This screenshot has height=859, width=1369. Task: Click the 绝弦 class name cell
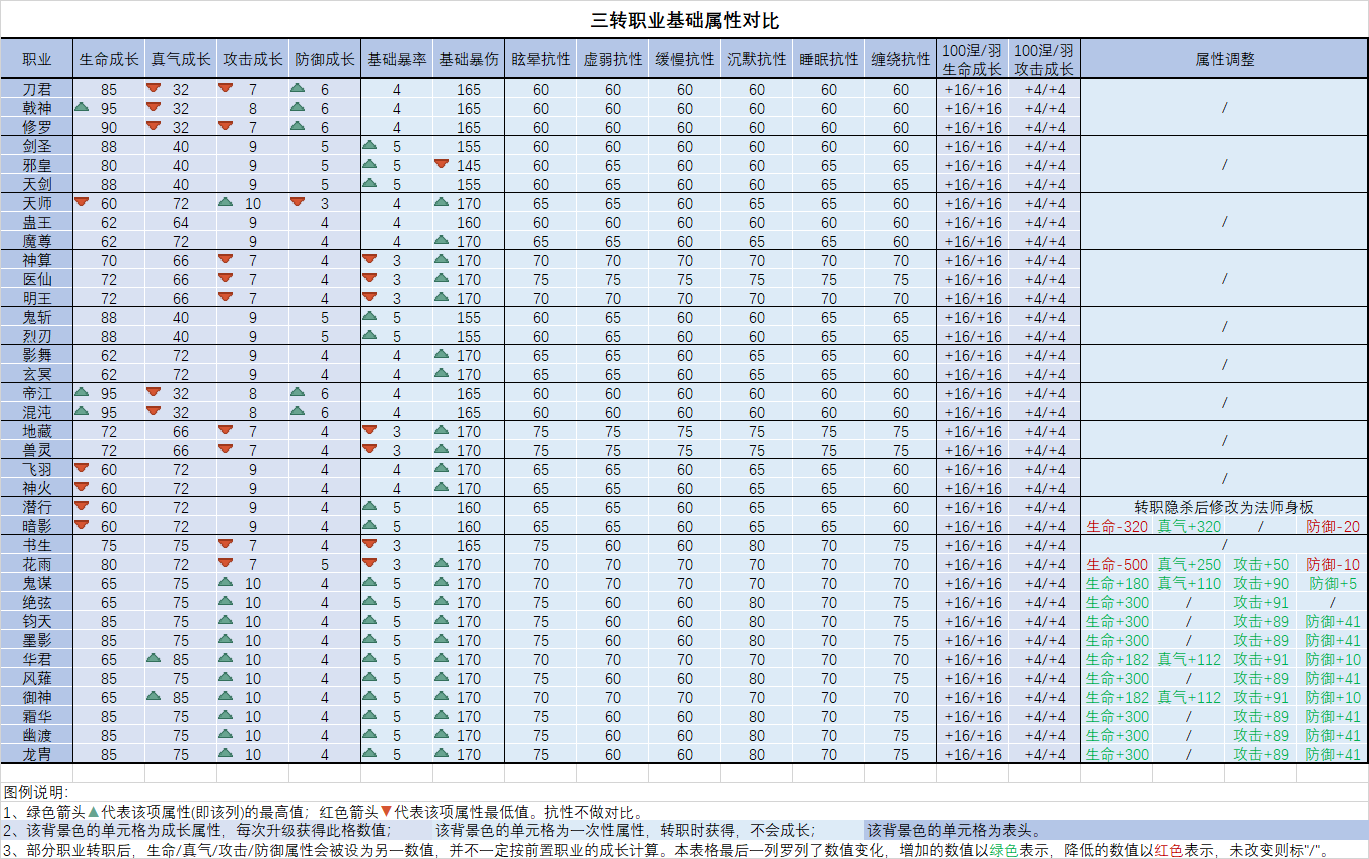click(37, 602)
